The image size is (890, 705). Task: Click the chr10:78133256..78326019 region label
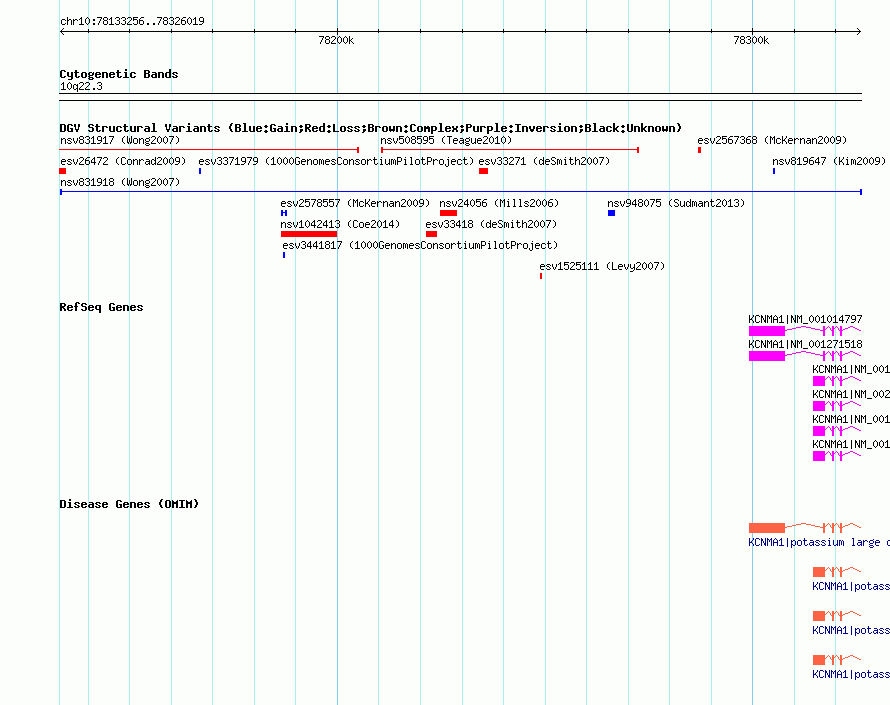[132, 21]
